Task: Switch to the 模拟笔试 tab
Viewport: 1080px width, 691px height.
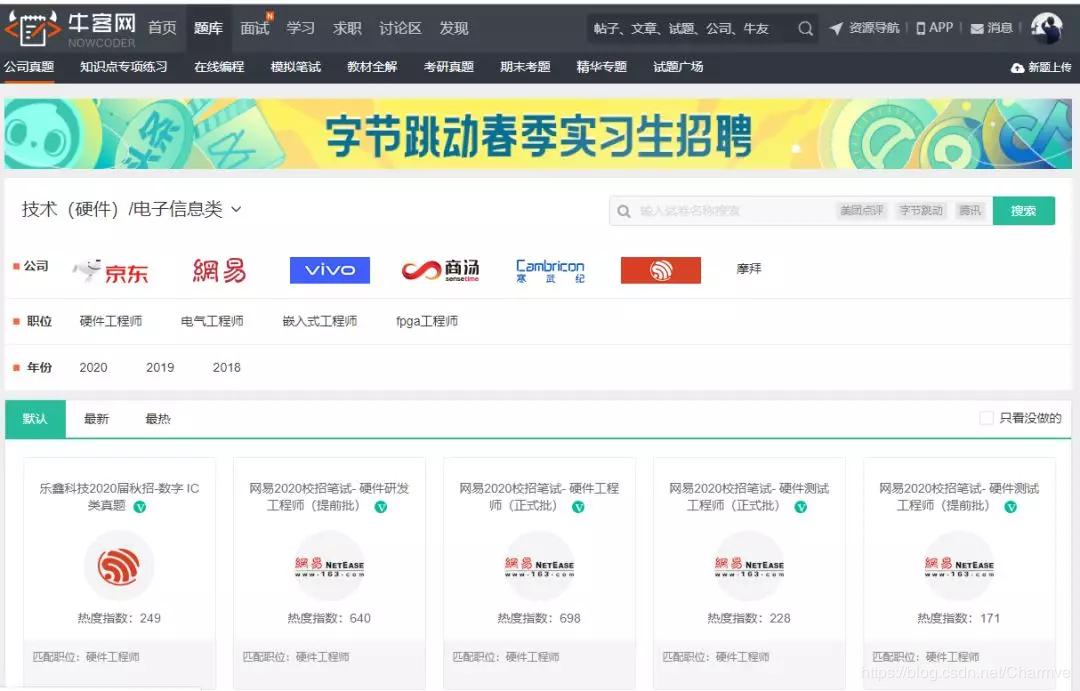Action: click(x=298, y=67)
